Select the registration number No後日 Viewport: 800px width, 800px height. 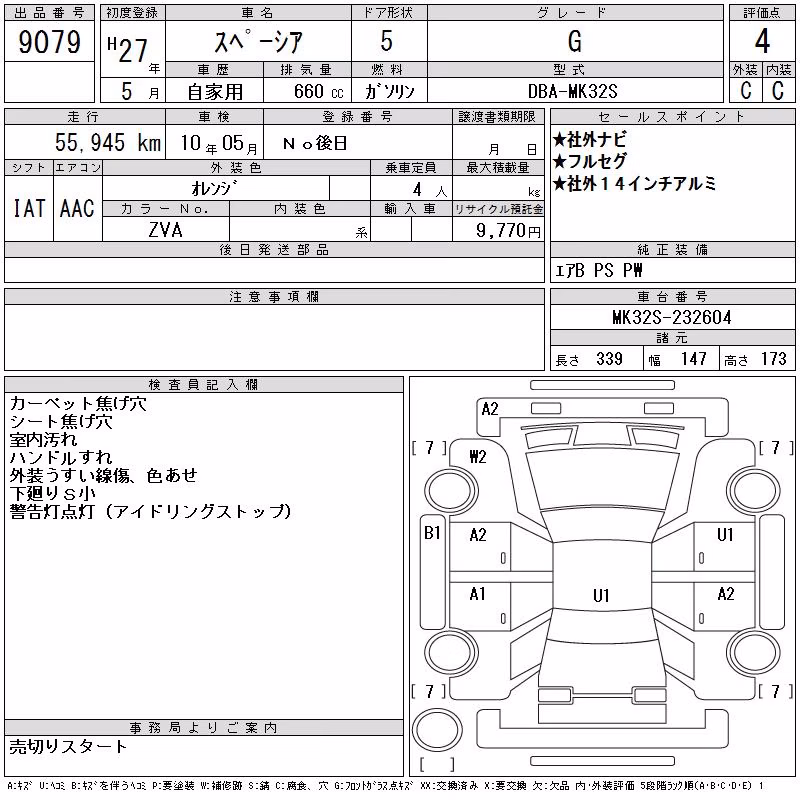(315, 143)
